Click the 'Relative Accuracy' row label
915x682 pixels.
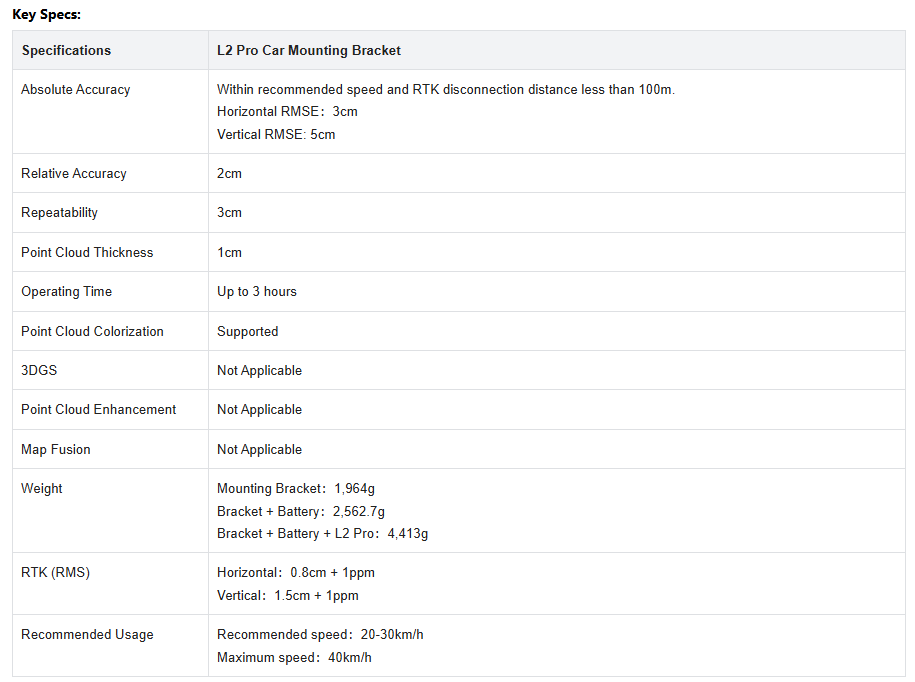pos(74,174)
